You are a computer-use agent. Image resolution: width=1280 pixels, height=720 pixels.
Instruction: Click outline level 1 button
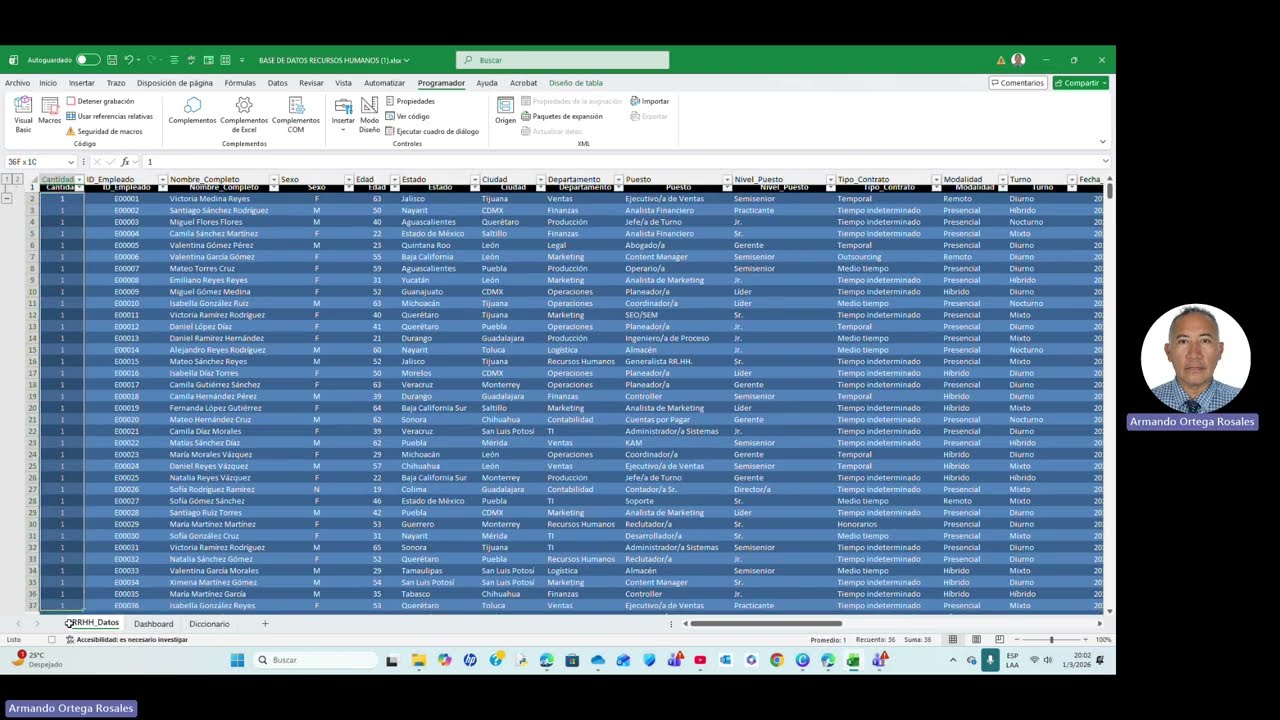click(x=7, y=180)
